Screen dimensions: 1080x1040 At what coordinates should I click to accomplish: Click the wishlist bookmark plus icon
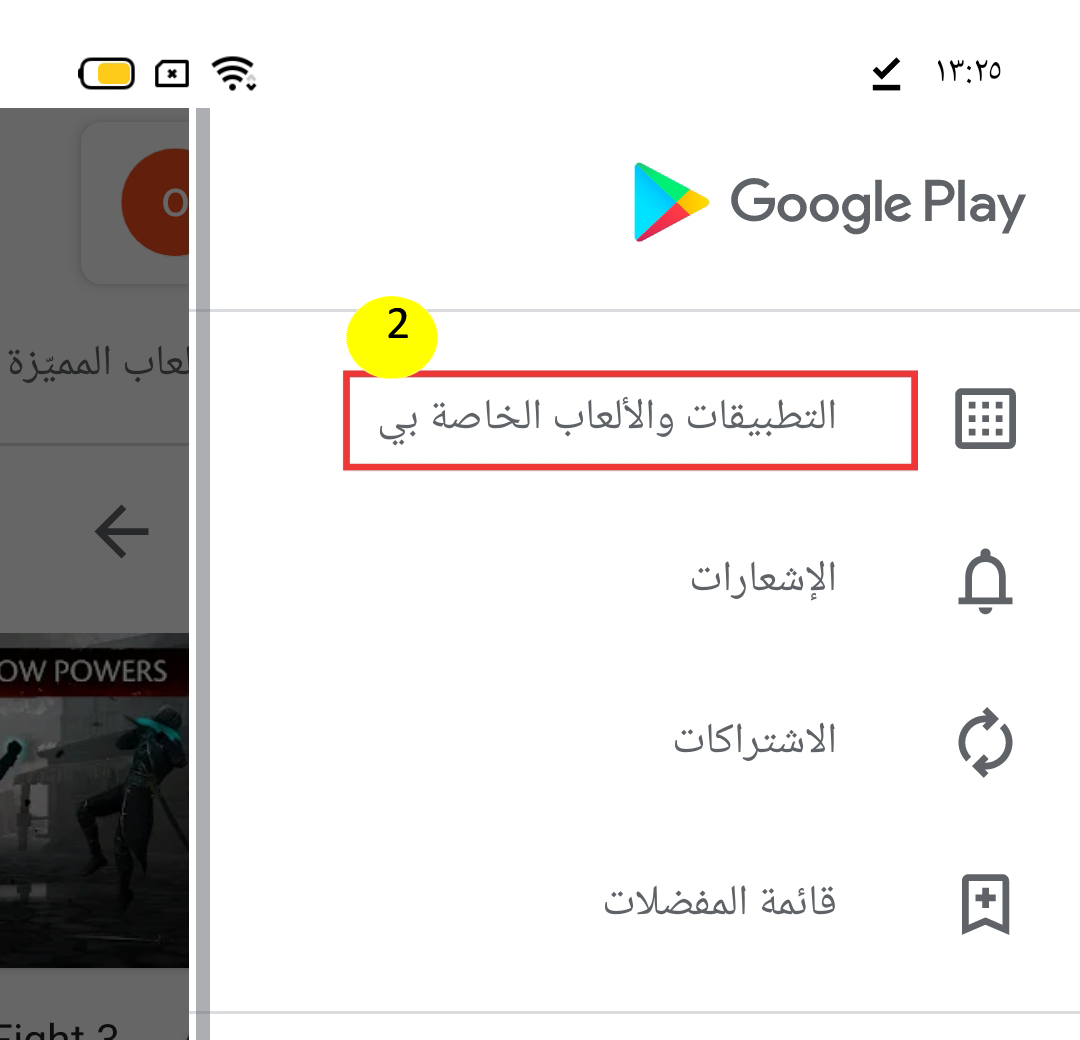pyautogui.click(x=985, y=904)
